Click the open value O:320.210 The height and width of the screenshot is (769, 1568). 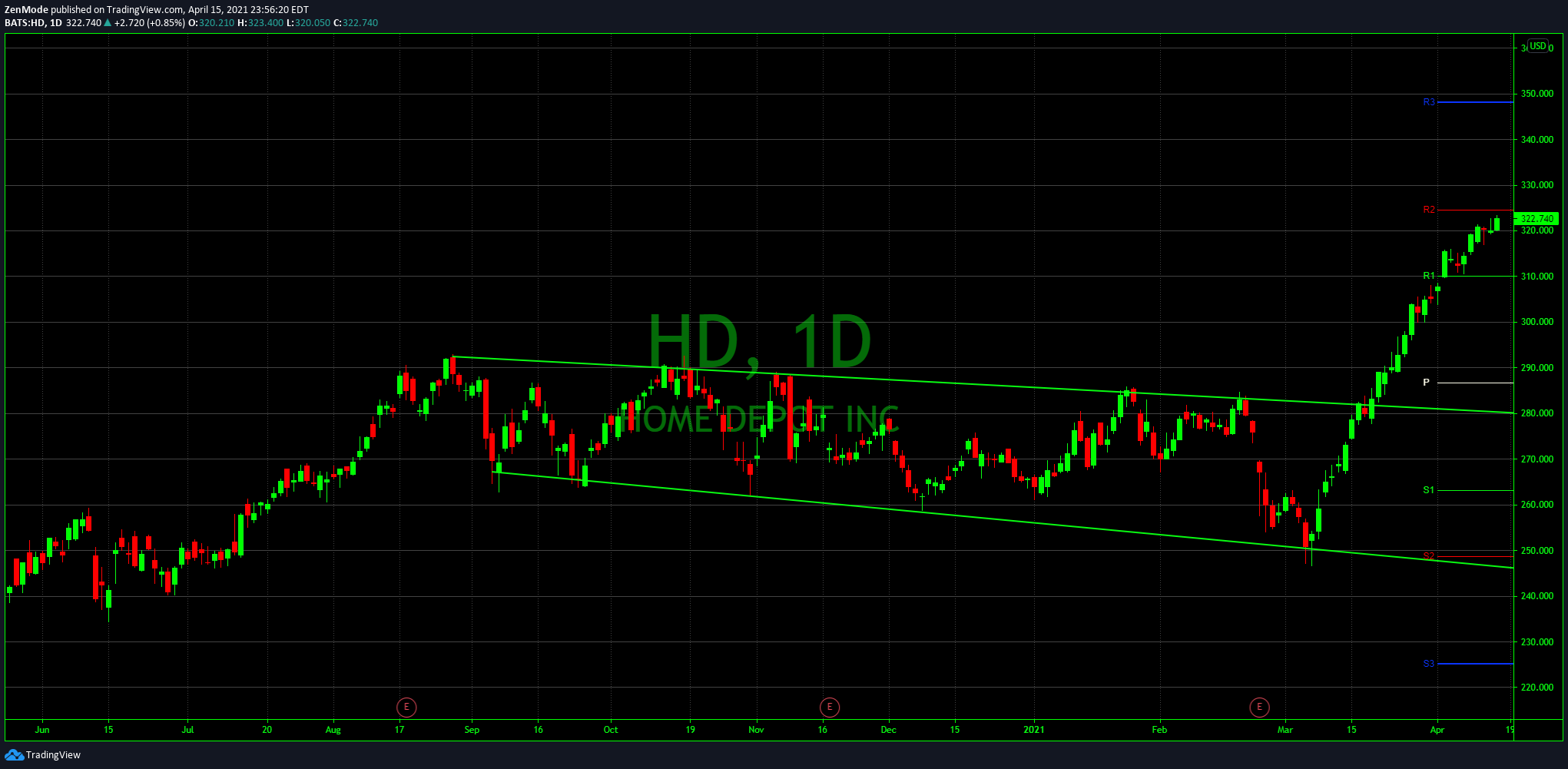point(211,23)
